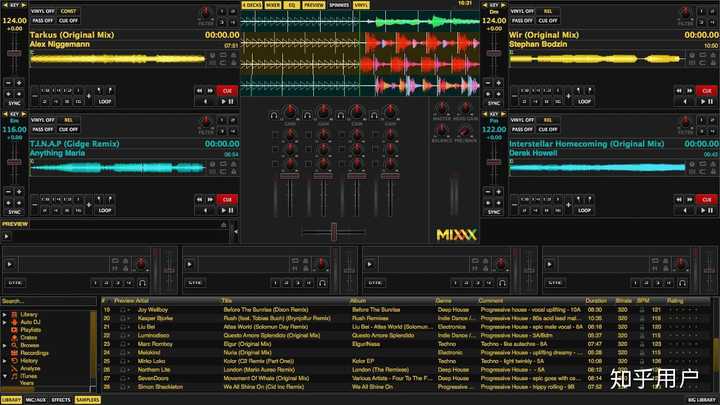Toggle VINYL OFF on the T.I.N.A.P deck
The width and height of the screenshot is (720, 405).
click(43, 120)
